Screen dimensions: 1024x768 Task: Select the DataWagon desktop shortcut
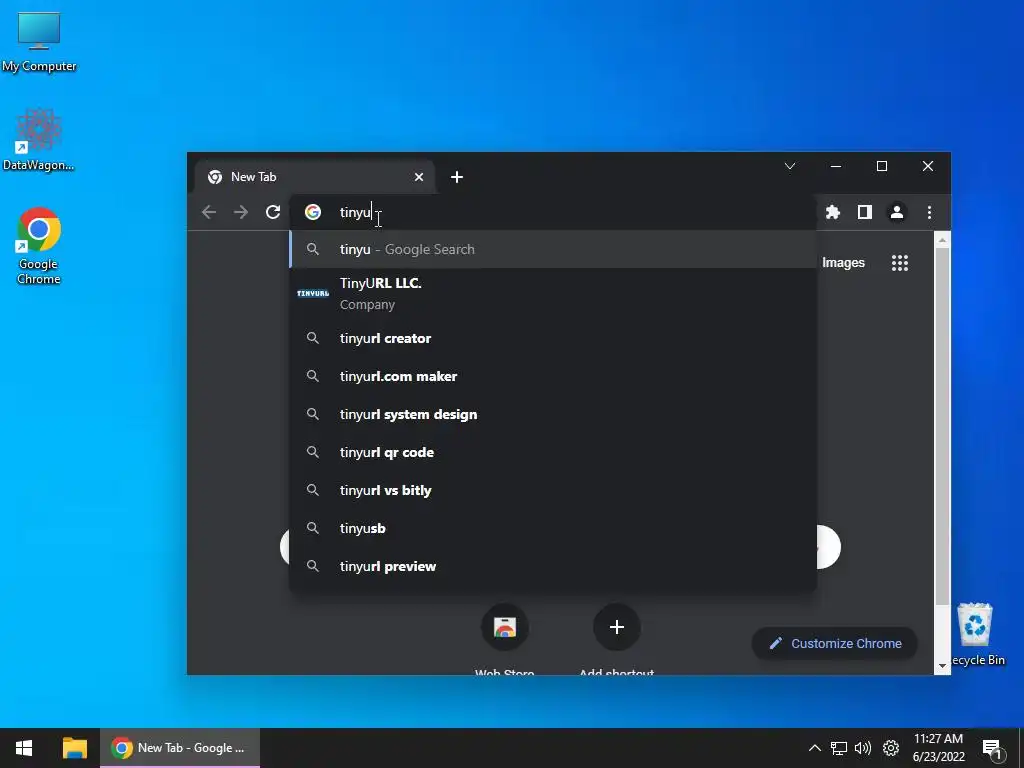pyautogui.click(x=39, y=140)
